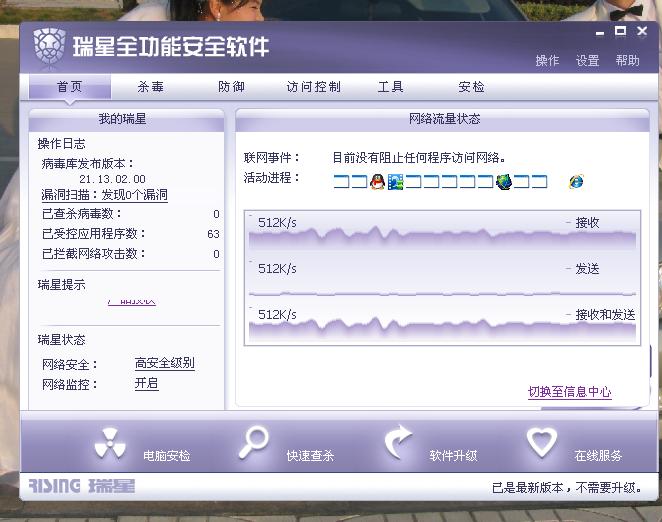Maximize the Rising security window
This screenshot has height=522, width=662.
[x=620, y=31]
